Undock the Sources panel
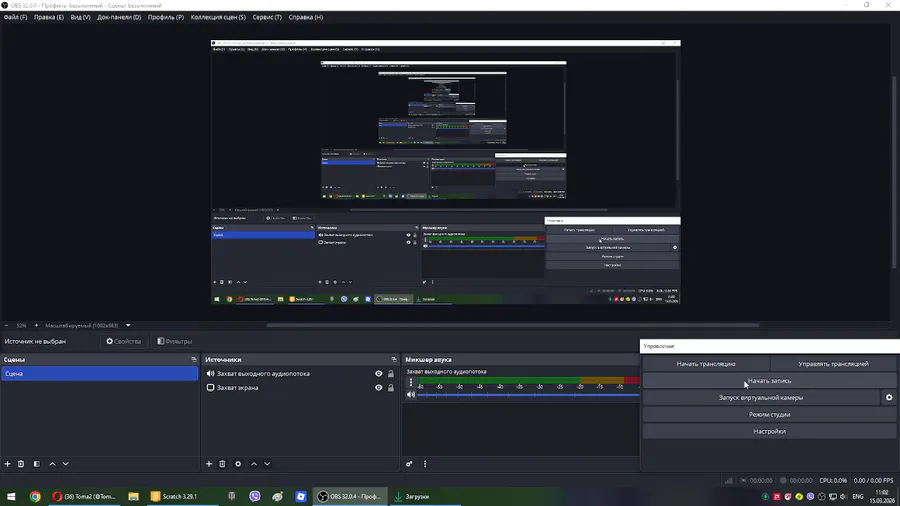The image size is (900, 506). pos(394,360)
